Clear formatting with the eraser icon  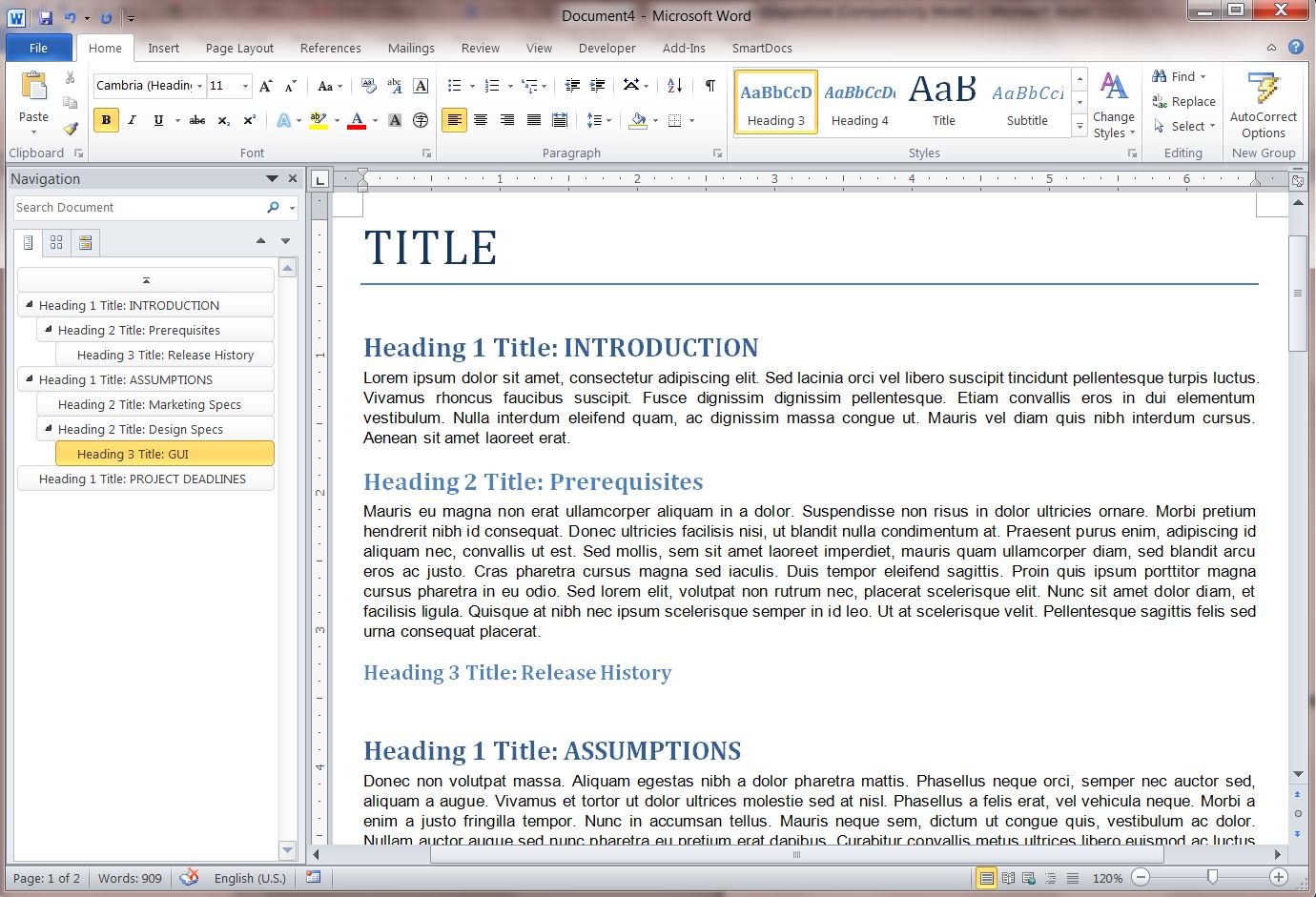click(368, 86)
